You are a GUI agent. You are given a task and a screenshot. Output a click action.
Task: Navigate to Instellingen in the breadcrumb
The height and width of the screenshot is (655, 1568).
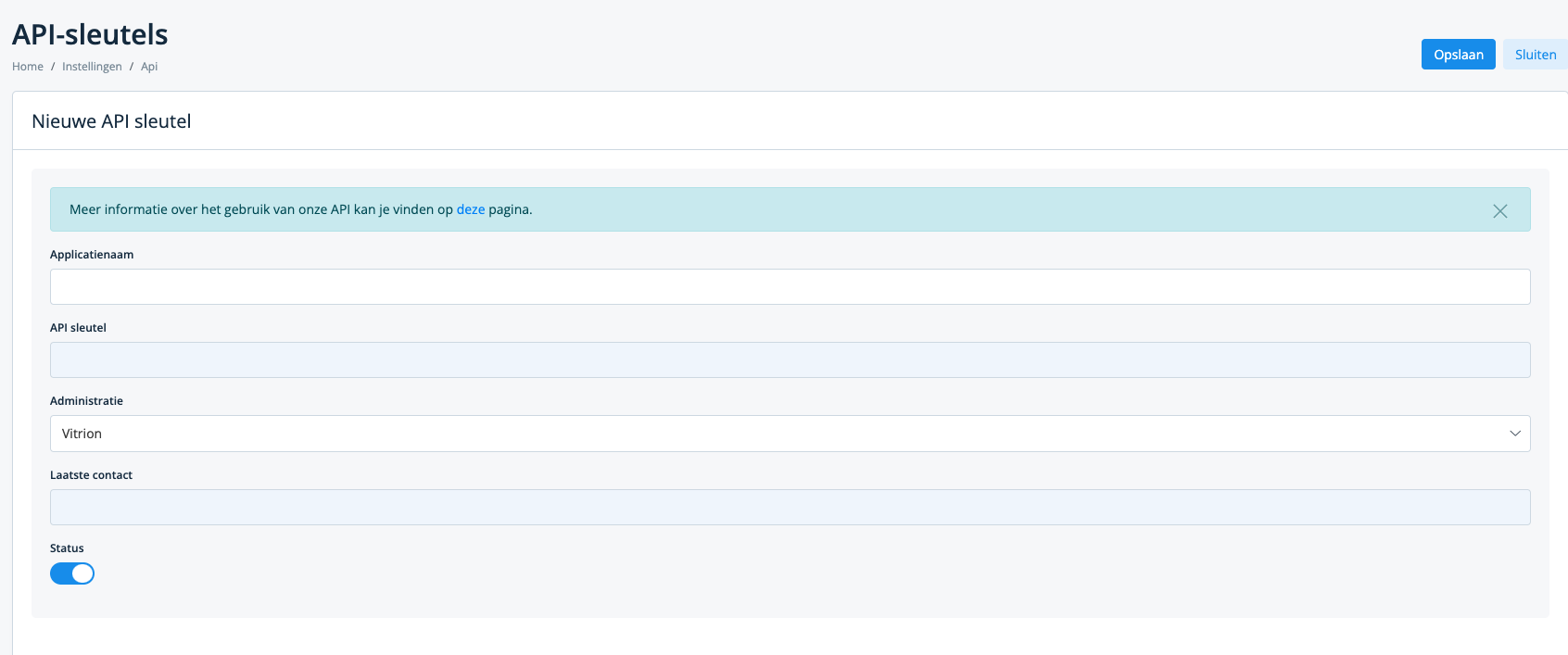(x=92, y=67)
